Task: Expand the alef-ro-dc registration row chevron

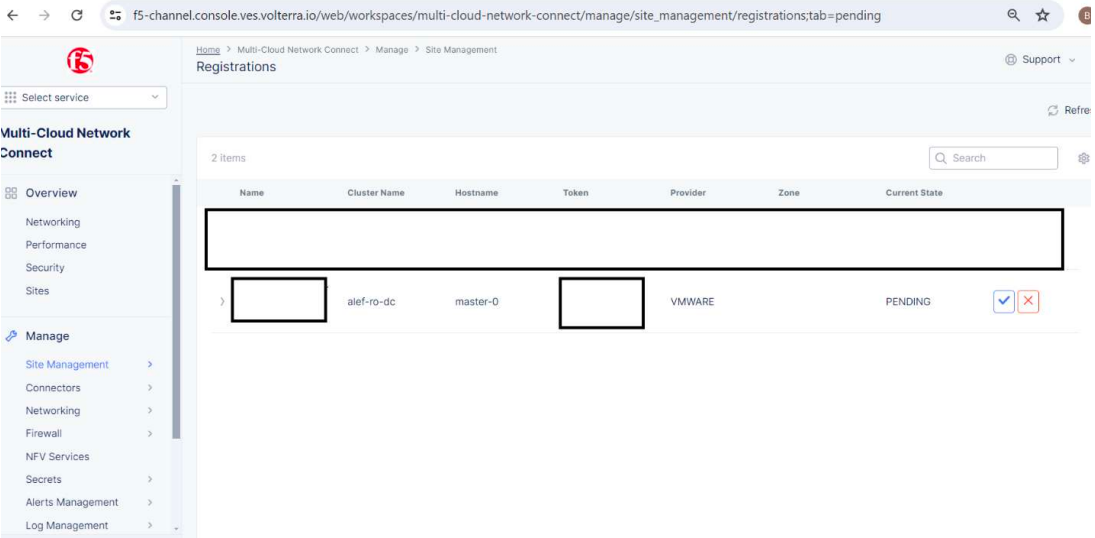Action: point(222,301)
